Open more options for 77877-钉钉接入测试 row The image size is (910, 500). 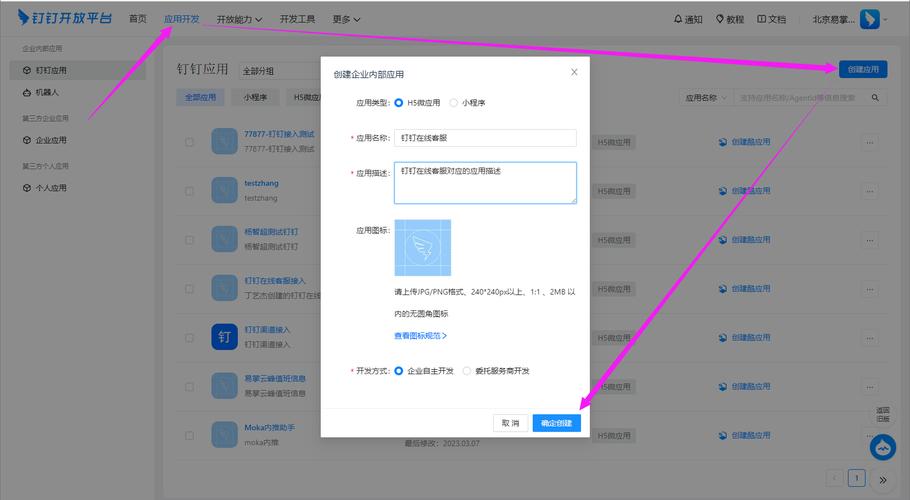[869, 142]
